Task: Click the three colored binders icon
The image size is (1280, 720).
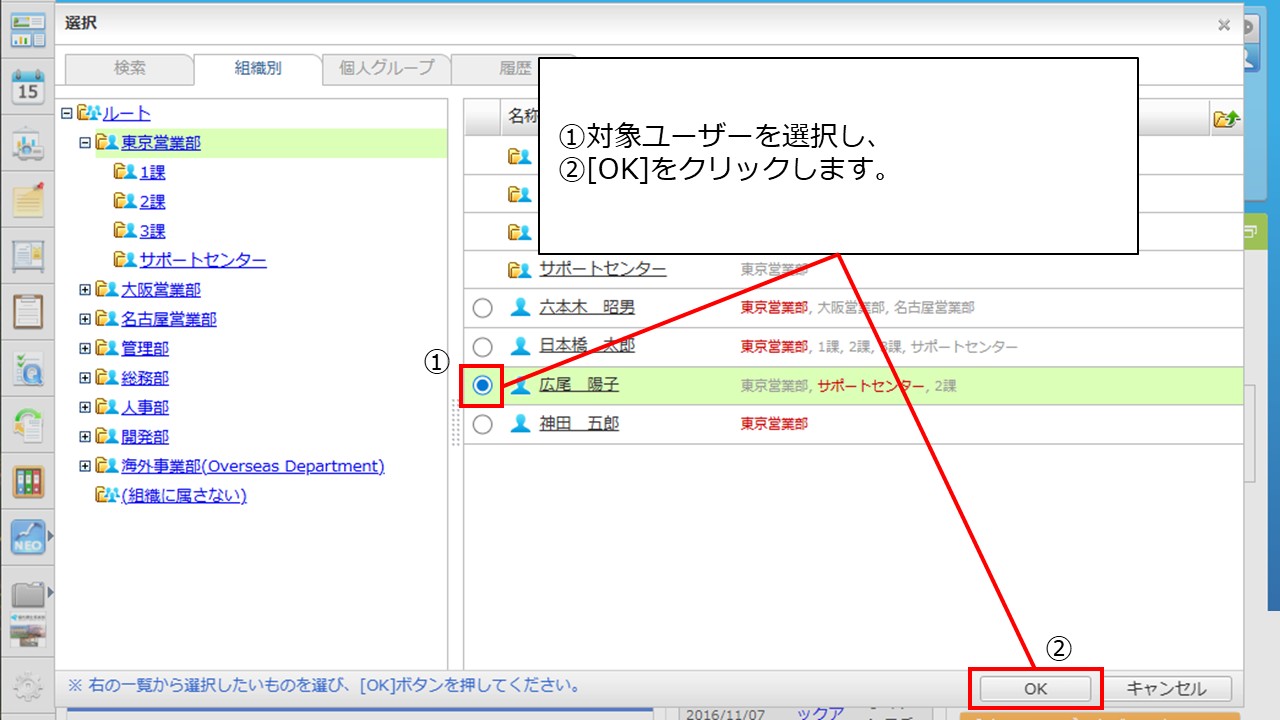Action: pos(28,482)
